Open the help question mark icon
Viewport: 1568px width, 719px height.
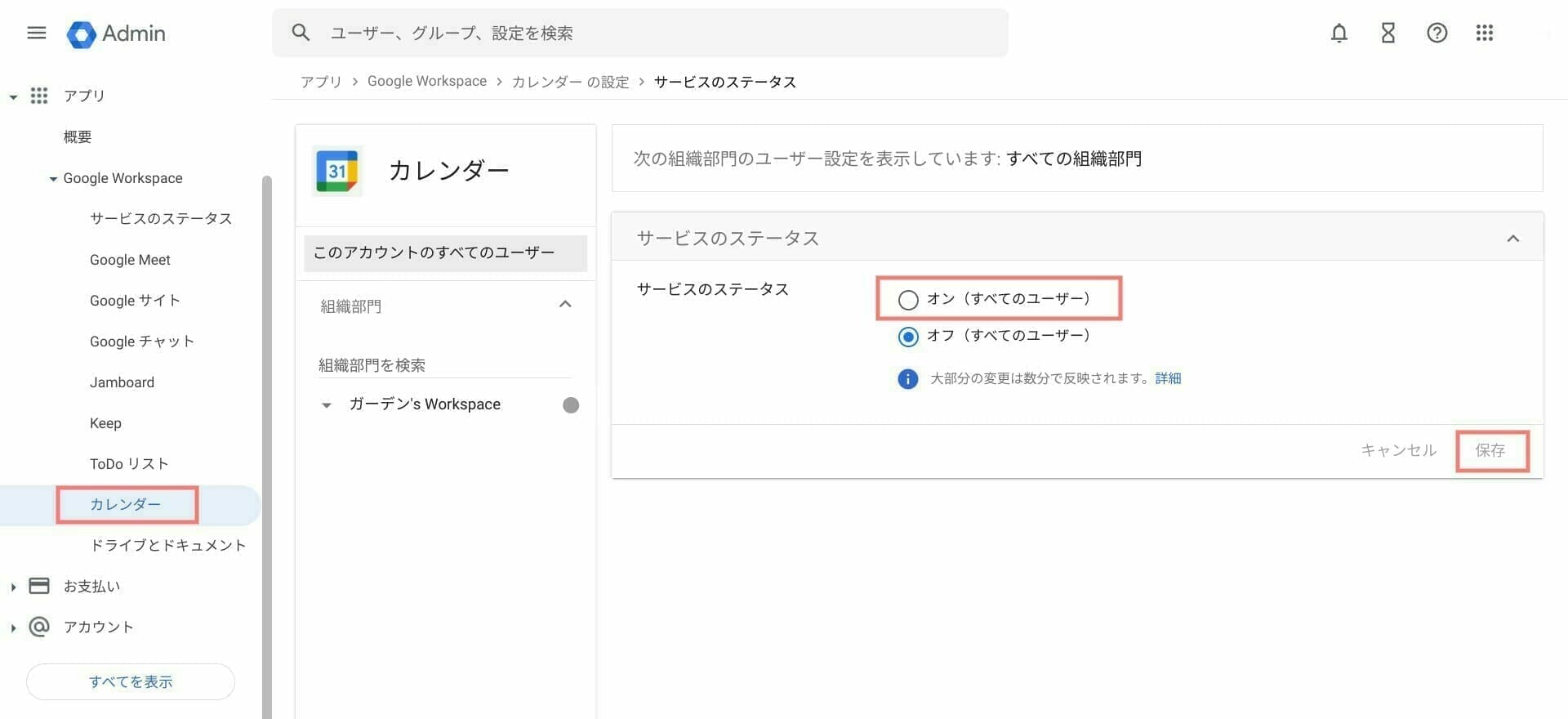tap(1437, 33)
